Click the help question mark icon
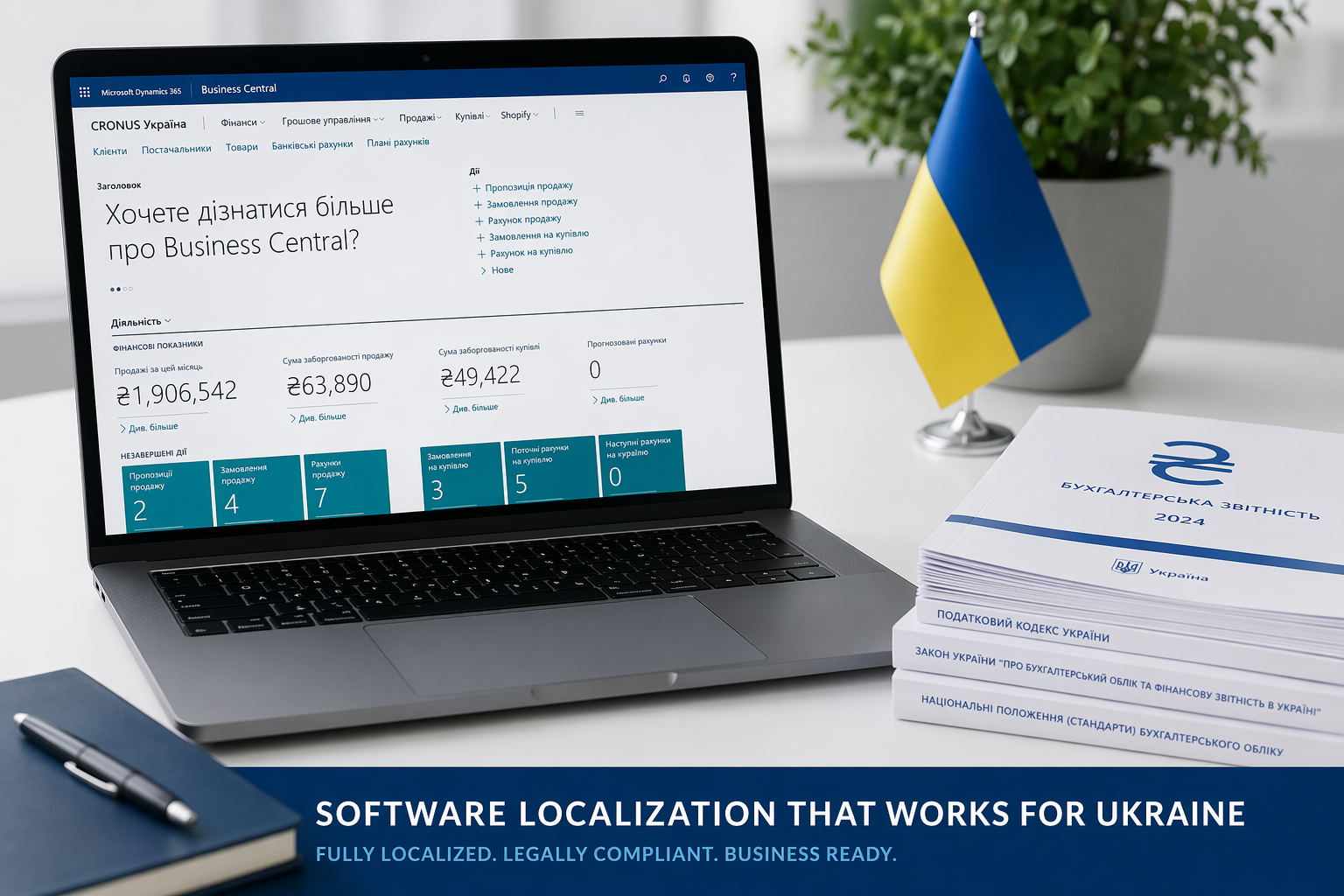Image resolution: width=1344 pixels, height=896 pixels. pyautogui.click(x=733, y=77)
